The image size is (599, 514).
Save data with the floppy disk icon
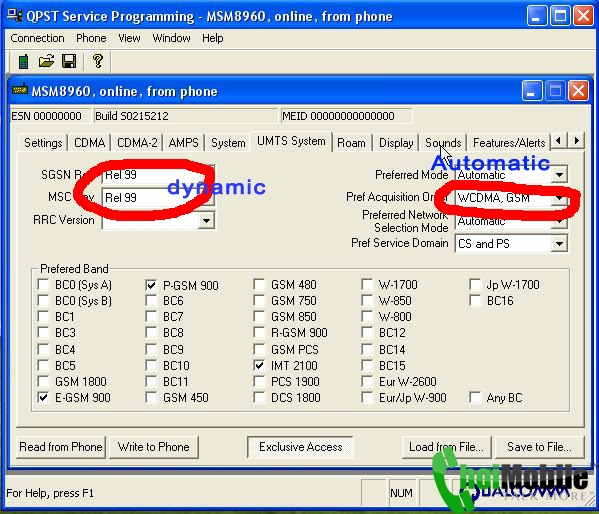point(69,62)
